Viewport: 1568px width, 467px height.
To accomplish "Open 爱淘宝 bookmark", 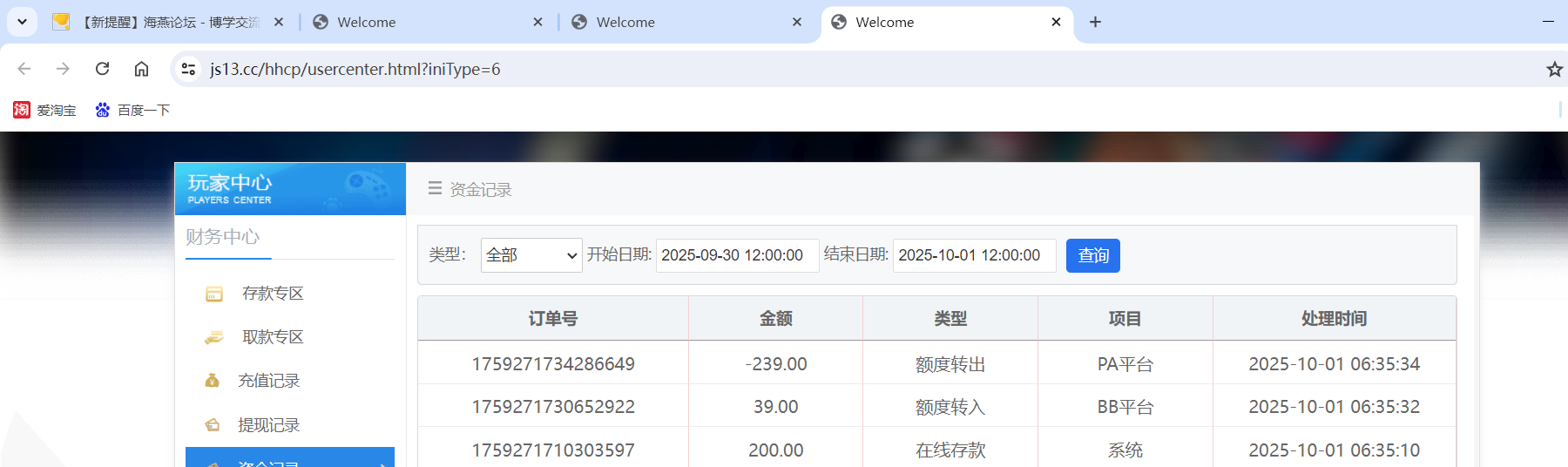I will 44,110.
